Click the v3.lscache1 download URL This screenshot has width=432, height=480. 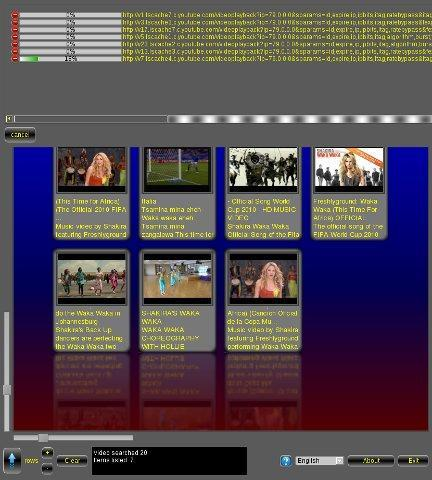(277, 22)
